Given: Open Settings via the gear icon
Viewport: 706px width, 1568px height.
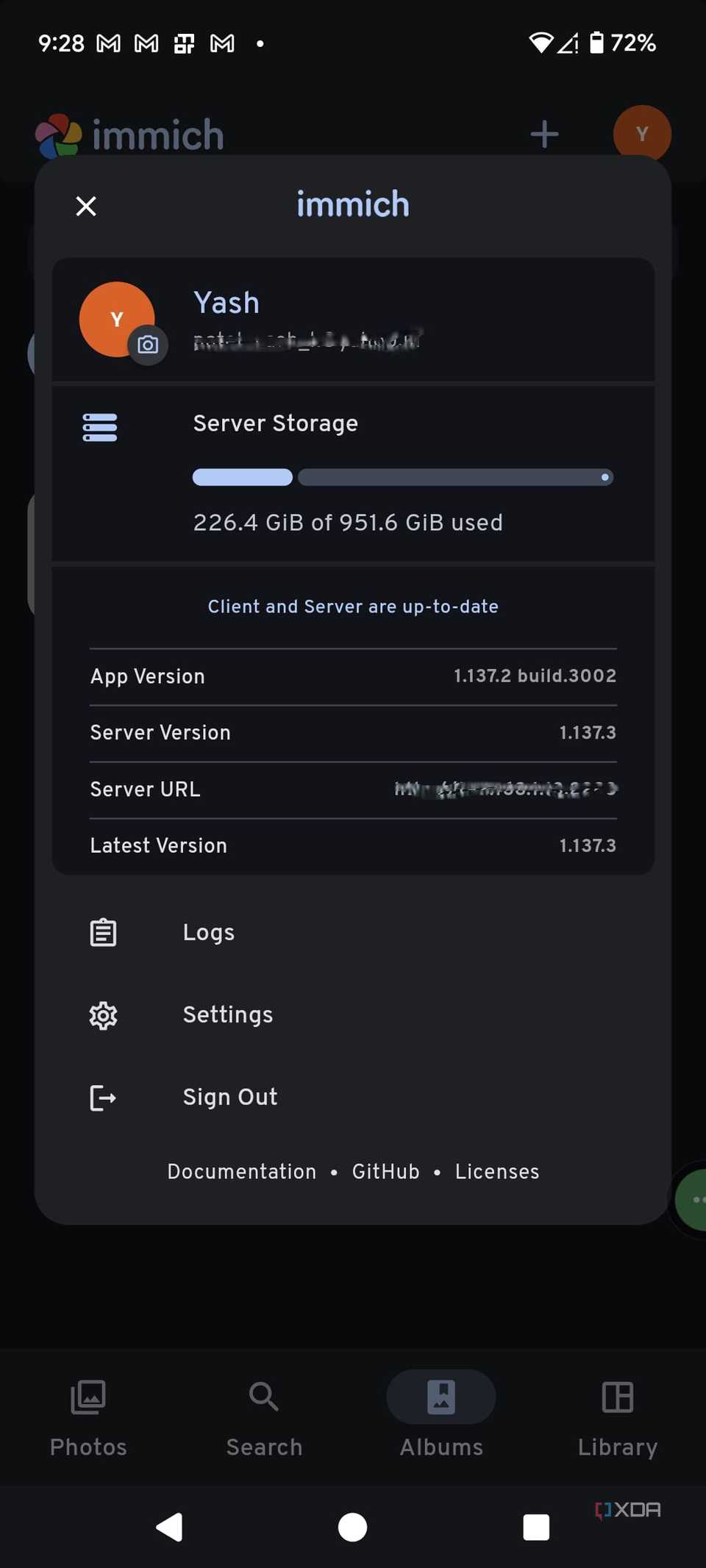Looking at the screenshot, I should [103, 1015].
